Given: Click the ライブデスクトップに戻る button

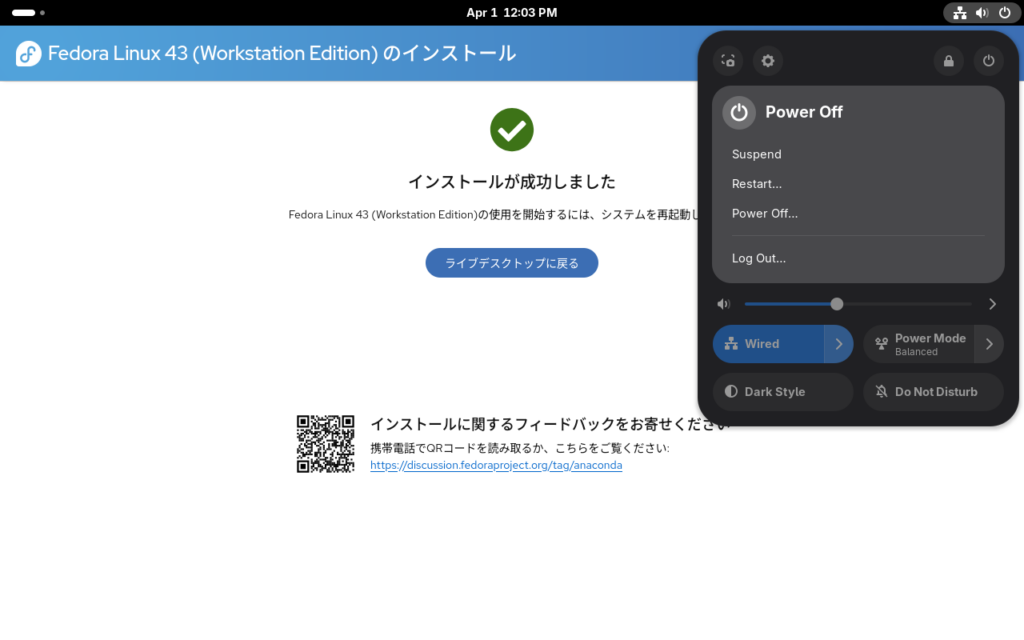Looking at the screenshot, I should [511, 263].
